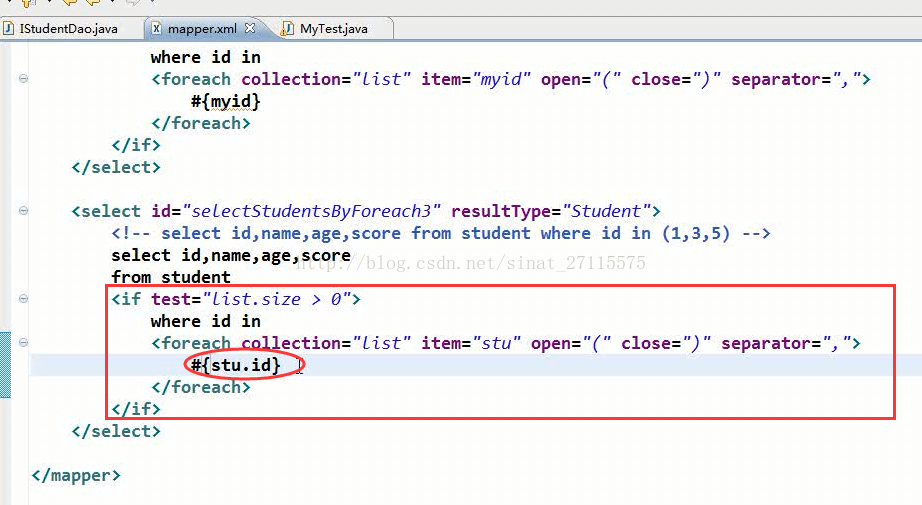The image size is (922, 505).
Task: Click the separator="," attribute in the stu foreach
Action: (786, 343)
